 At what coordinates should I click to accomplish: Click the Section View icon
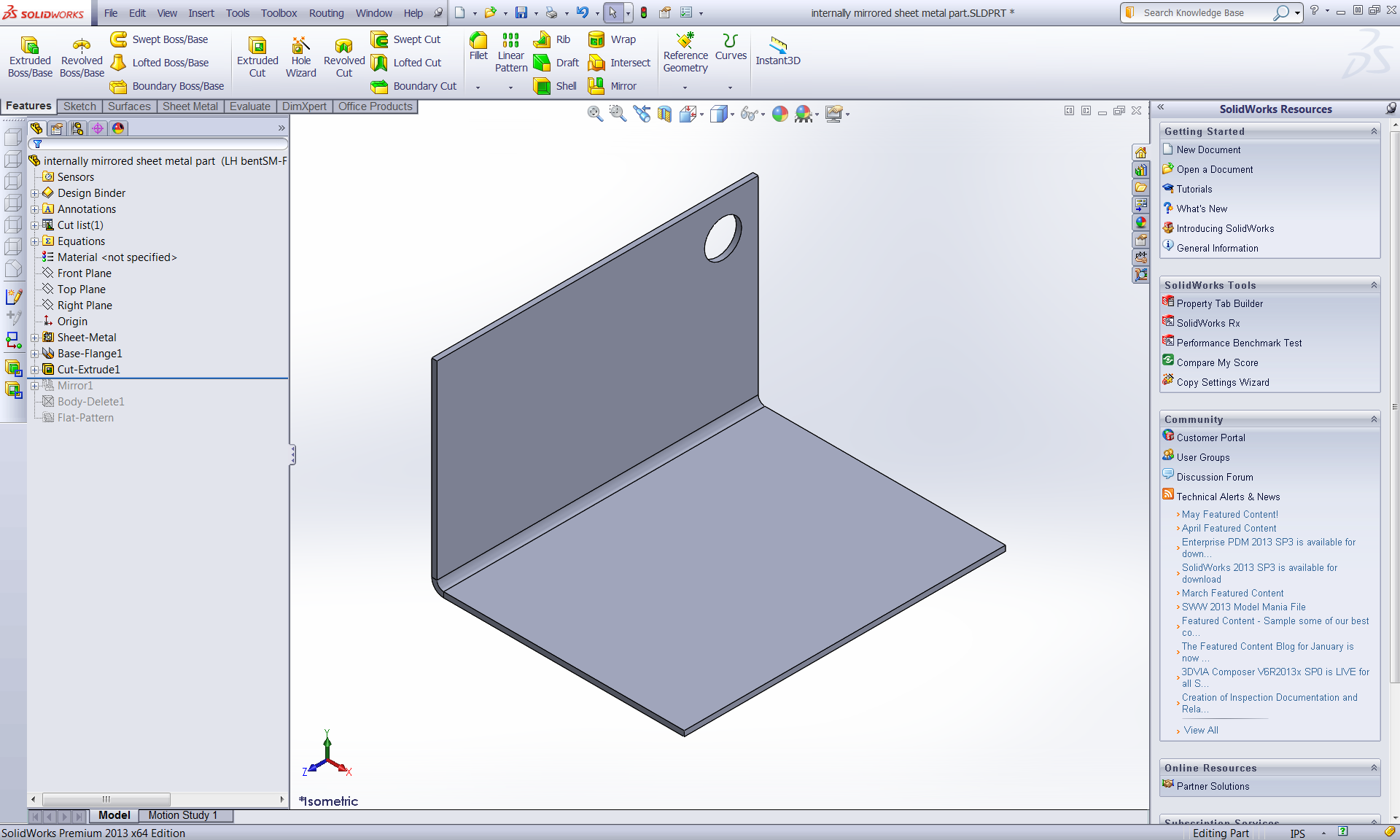pos(664,114)
